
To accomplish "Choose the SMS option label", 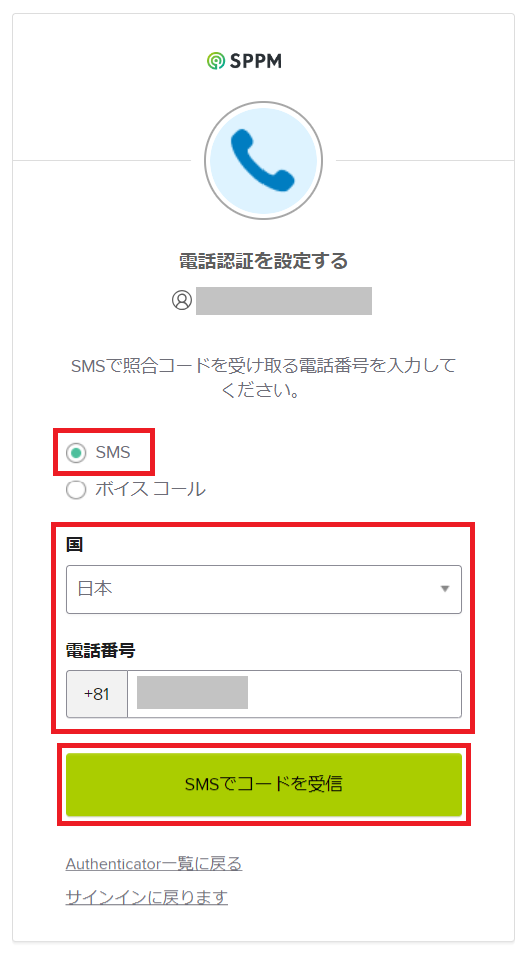I will click(x=113, y=452).
